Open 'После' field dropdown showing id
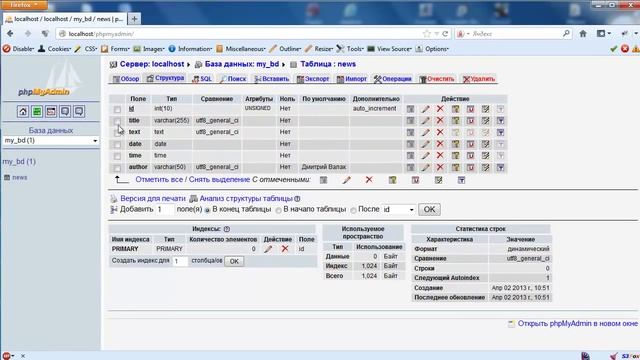 398,209
